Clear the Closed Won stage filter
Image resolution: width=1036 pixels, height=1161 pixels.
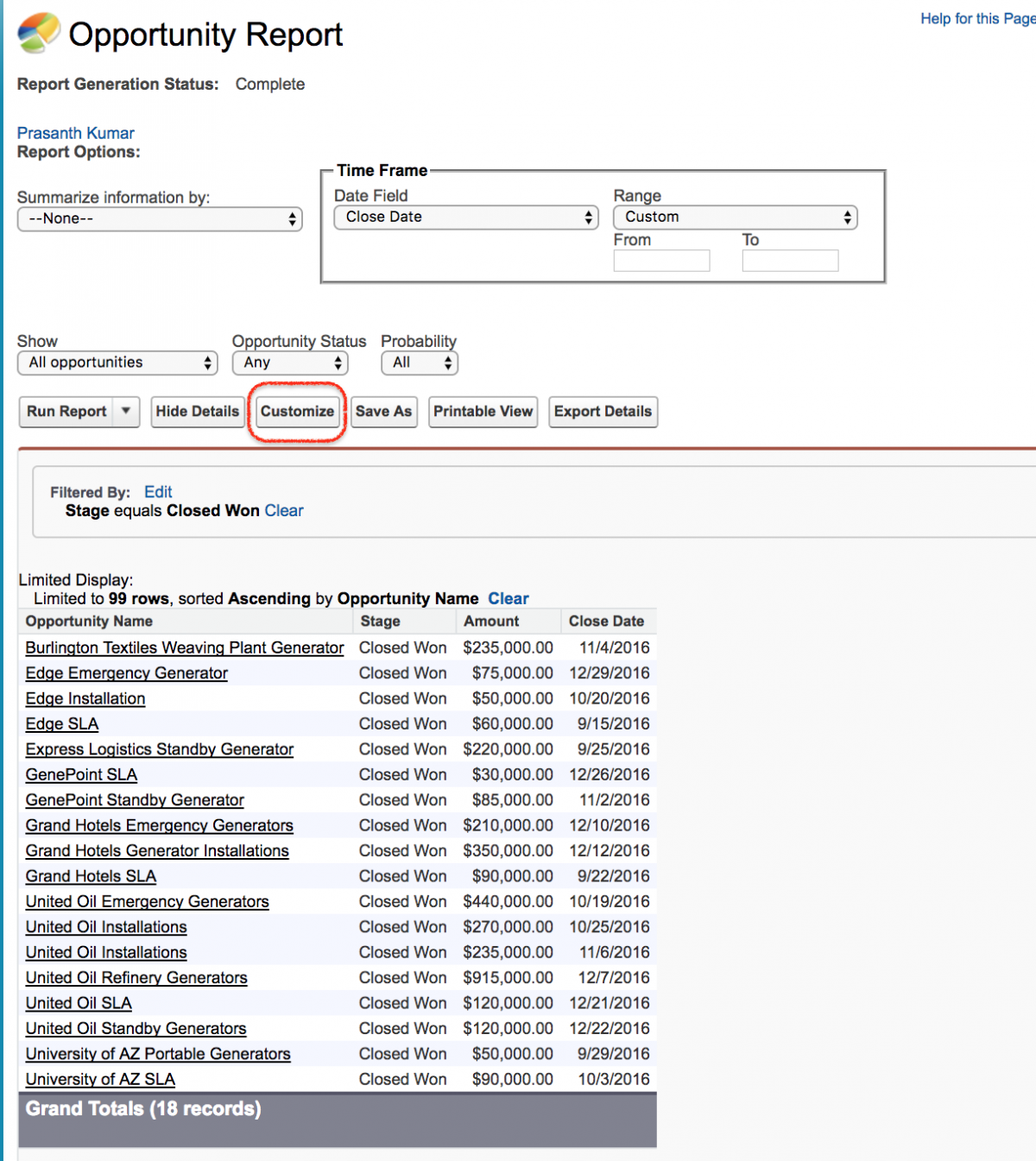(x=284, y=510)
